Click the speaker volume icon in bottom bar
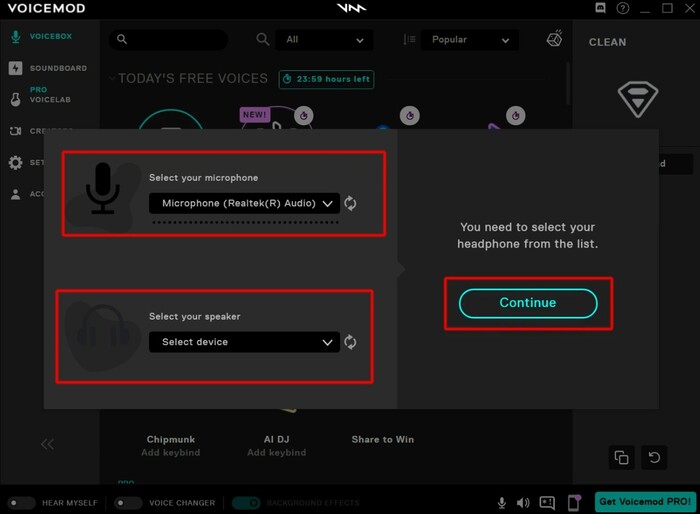 [523, 502]
